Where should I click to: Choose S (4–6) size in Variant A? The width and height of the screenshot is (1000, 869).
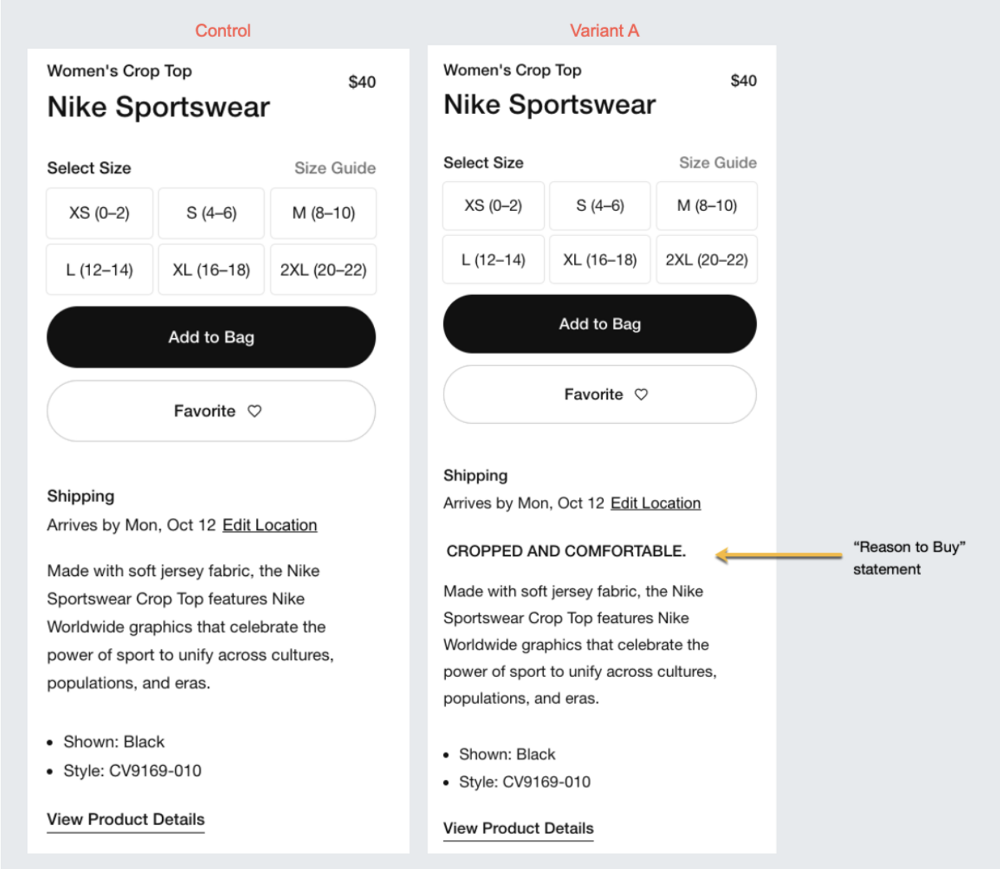pos(600,206)
